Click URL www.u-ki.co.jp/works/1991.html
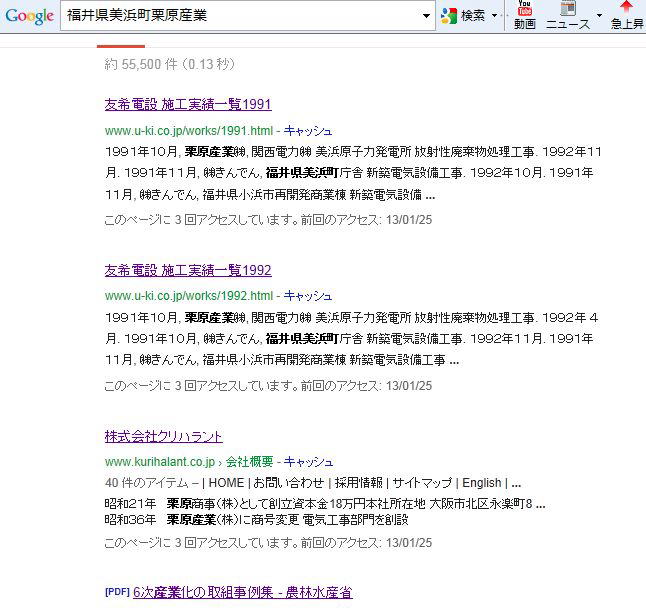The width and height of the screenshot is (646, 608). (x=189, y=131)
